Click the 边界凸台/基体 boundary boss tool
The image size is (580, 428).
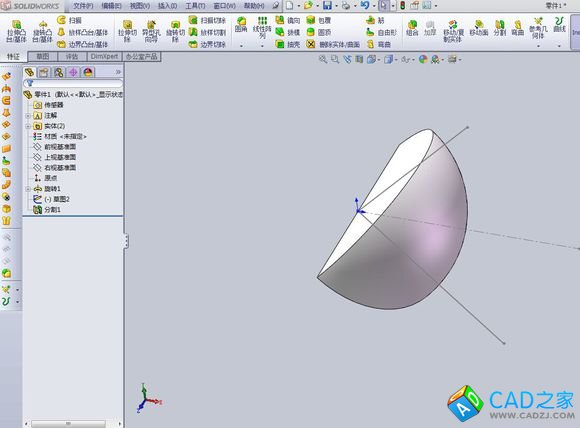tap(83, 44)
